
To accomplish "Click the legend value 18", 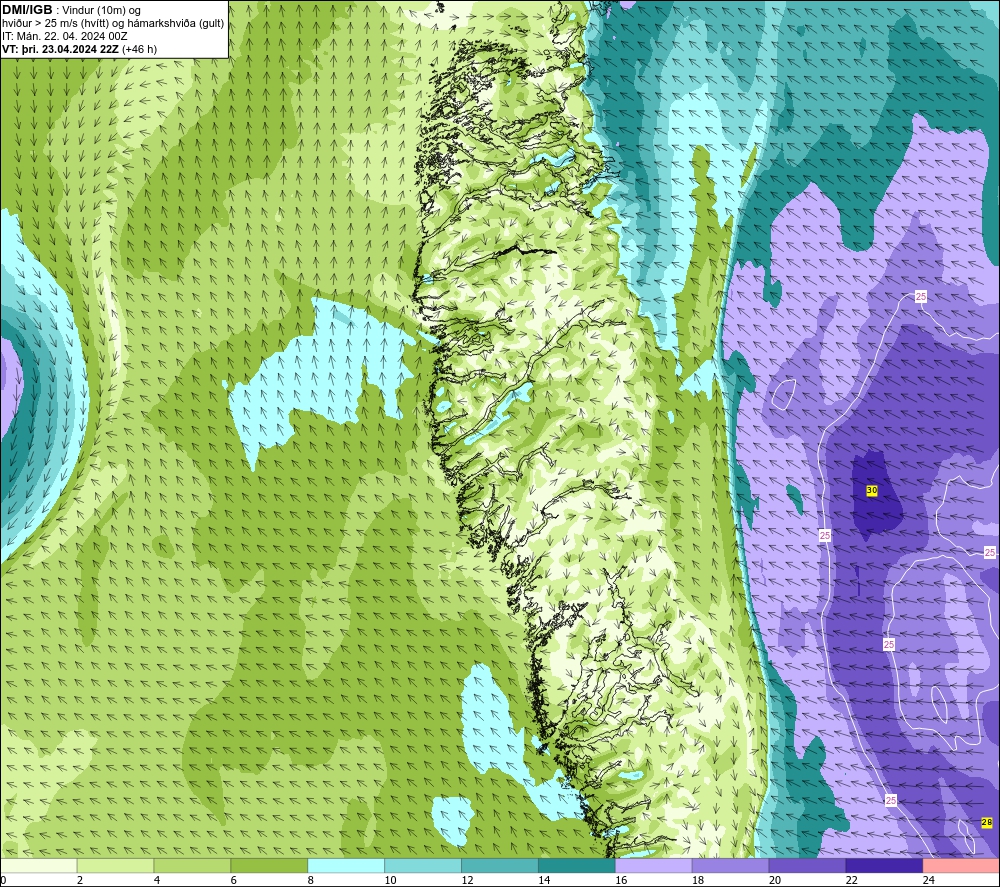I will click(x=698, y=880).
